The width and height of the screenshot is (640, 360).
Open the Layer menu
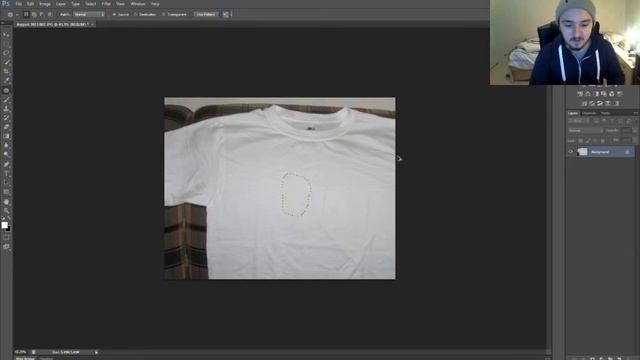[x=61, y=4]
